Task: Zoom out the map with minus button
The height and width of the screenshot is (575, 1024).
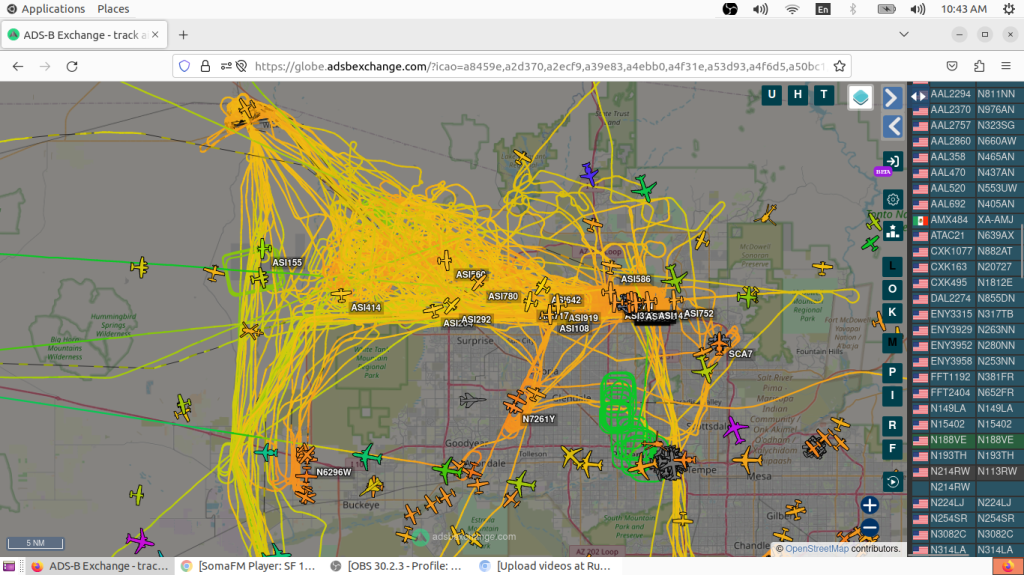Action: [869, 527]
